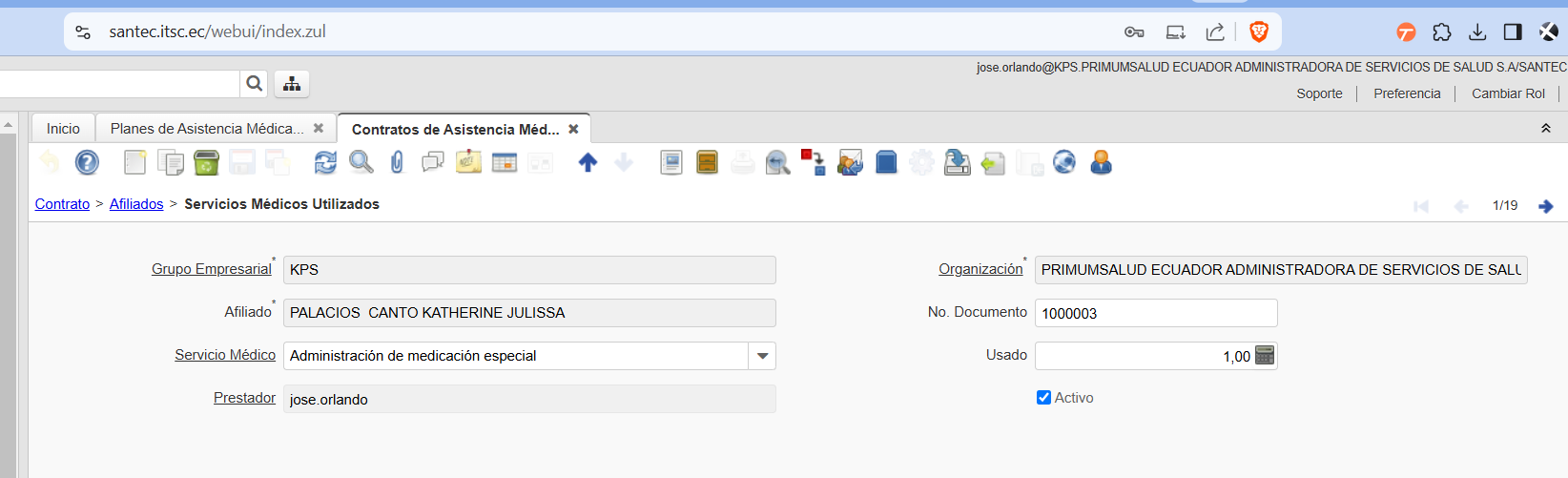Collapse the header with double-chevron arrow
This screenshot has width=1568, height=478.
point(1546,129)
